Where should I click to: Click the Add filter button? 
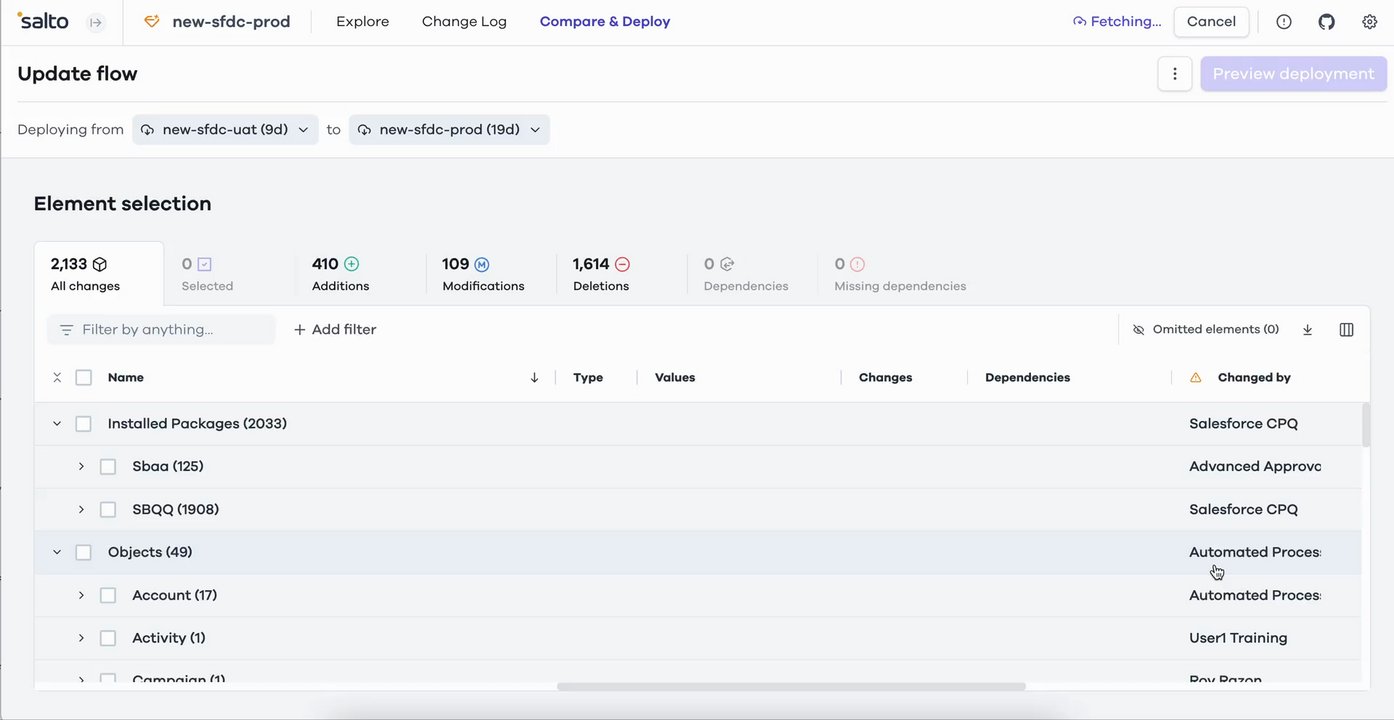pyautogui.click(x=334, y=329)
